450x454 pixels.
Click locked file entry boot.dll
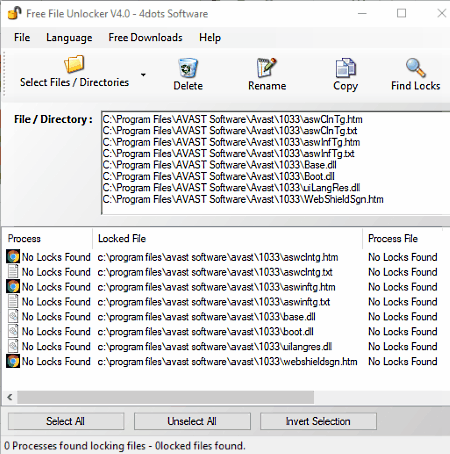click(x=205, y=331)
